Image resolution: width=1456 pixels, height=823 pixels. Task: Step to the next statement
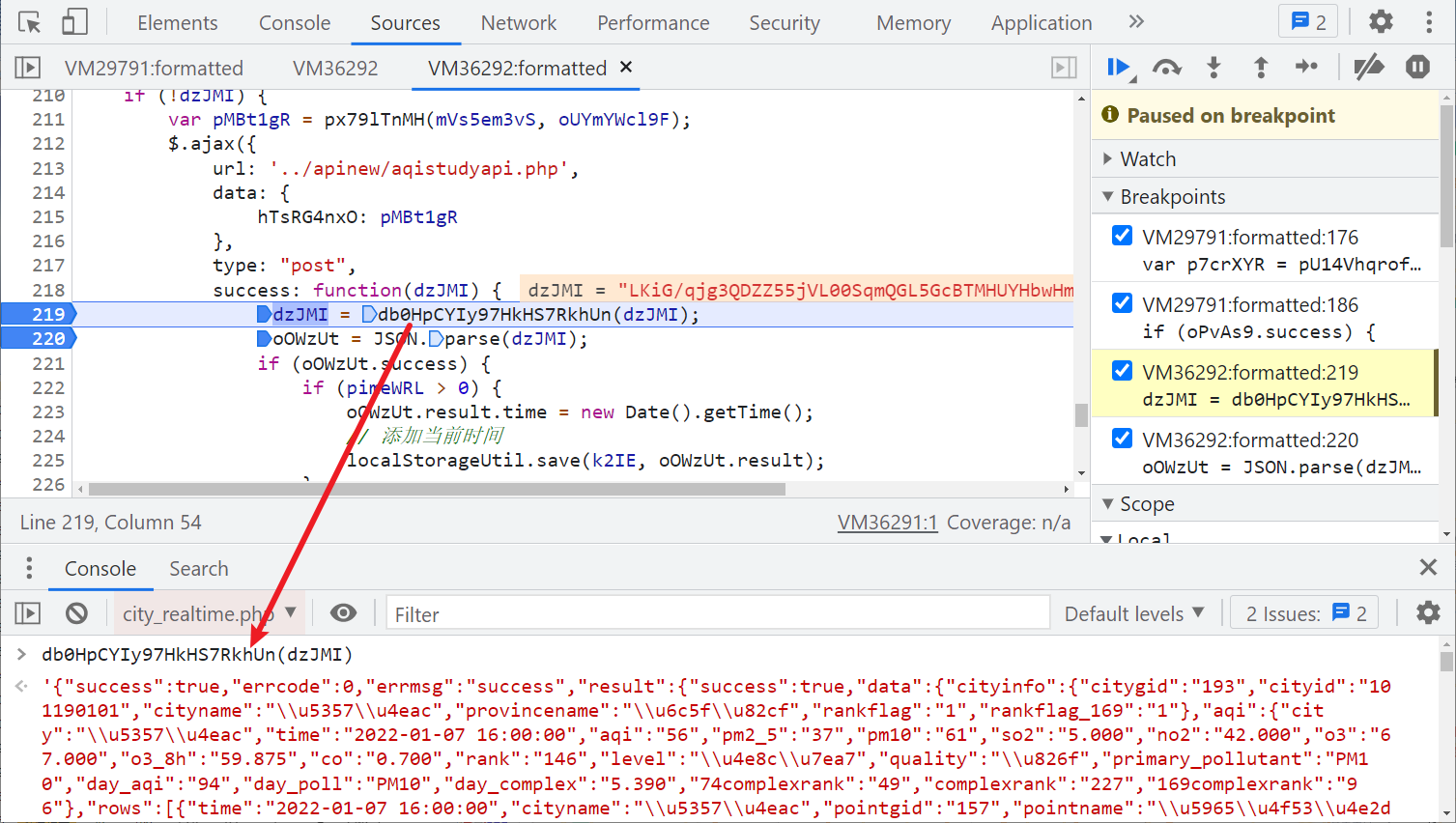[x=1307, y=67]
